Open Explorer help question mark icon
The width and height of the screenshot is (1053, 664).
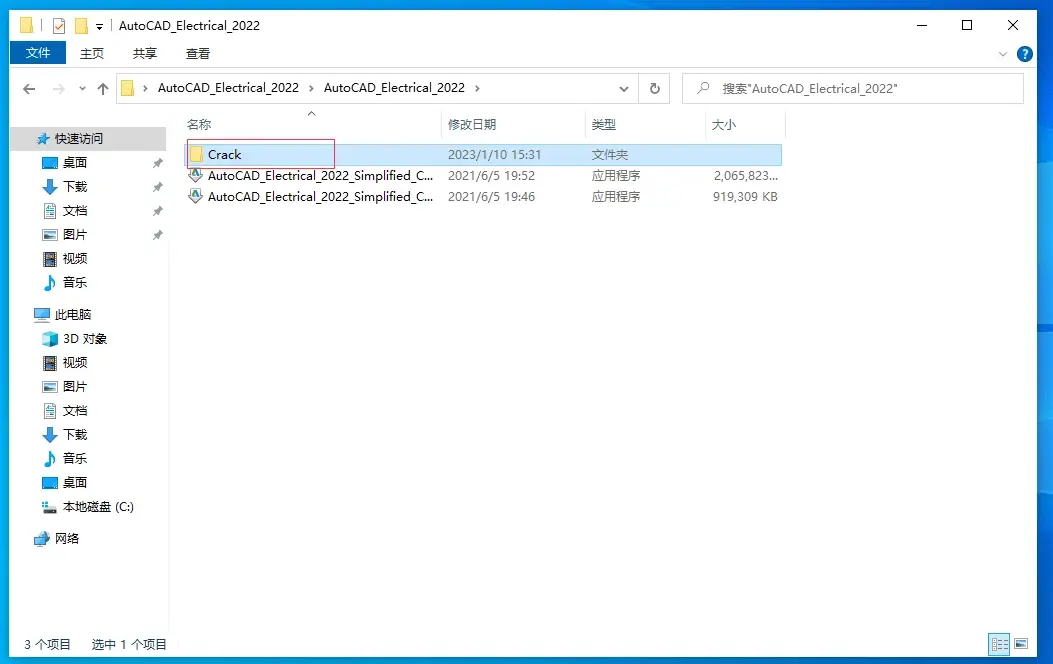click(x=1025, y=54)
